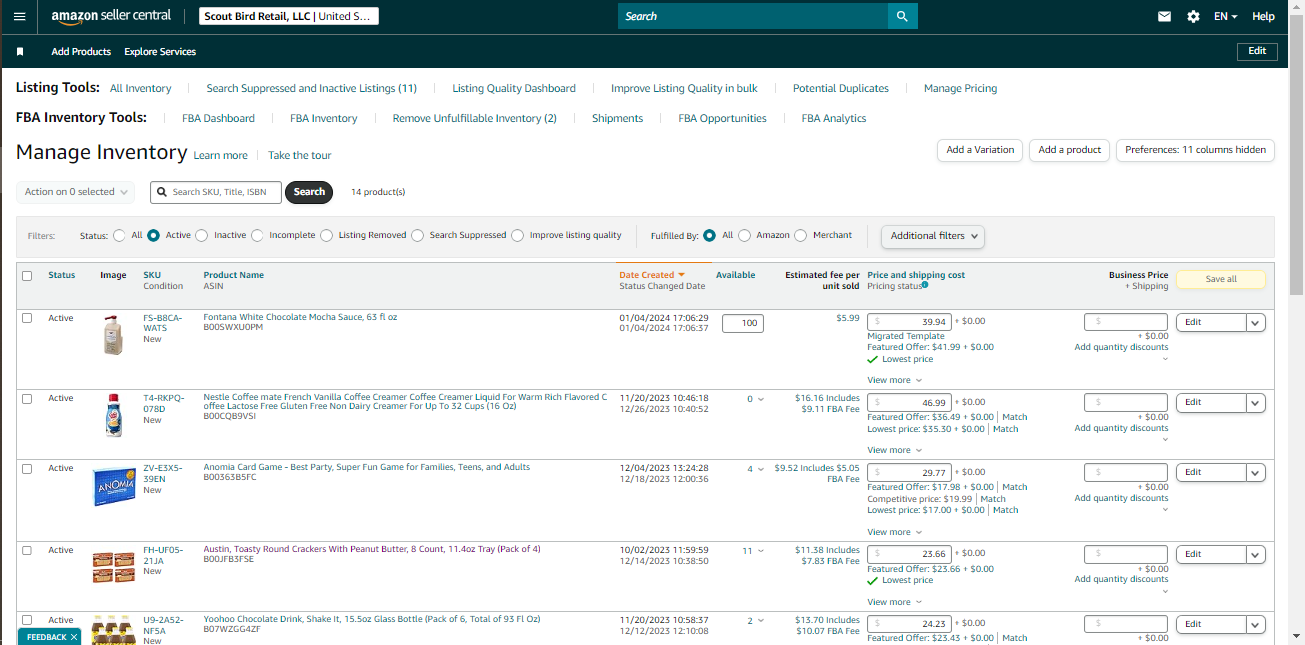The width and height of the screenshot is (1305, 645).
Task: Open the messages envelope icon
Action: tap(1164, 16)
